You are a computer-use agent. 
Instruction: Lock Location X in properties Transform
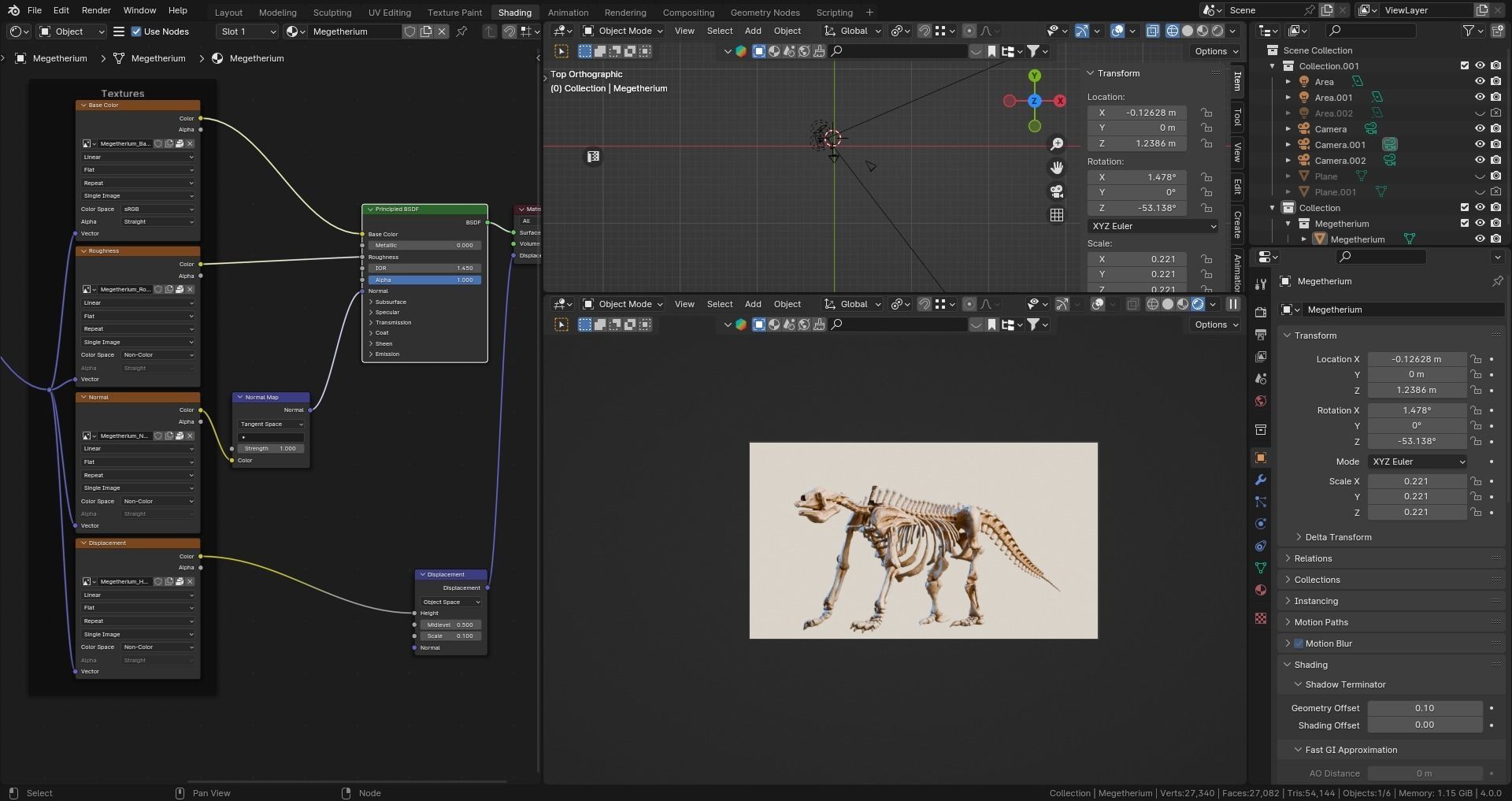(x=1476, y=359)
